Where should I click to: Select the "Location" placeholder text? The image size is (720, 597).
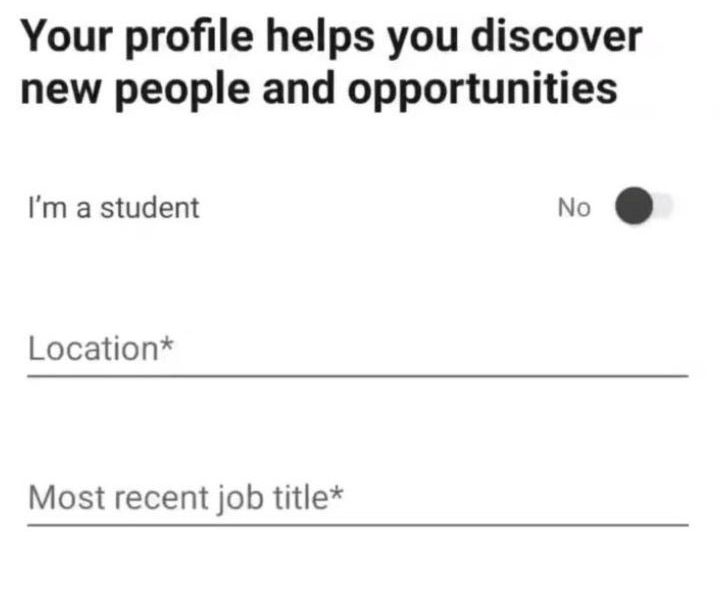pos(90,349)
